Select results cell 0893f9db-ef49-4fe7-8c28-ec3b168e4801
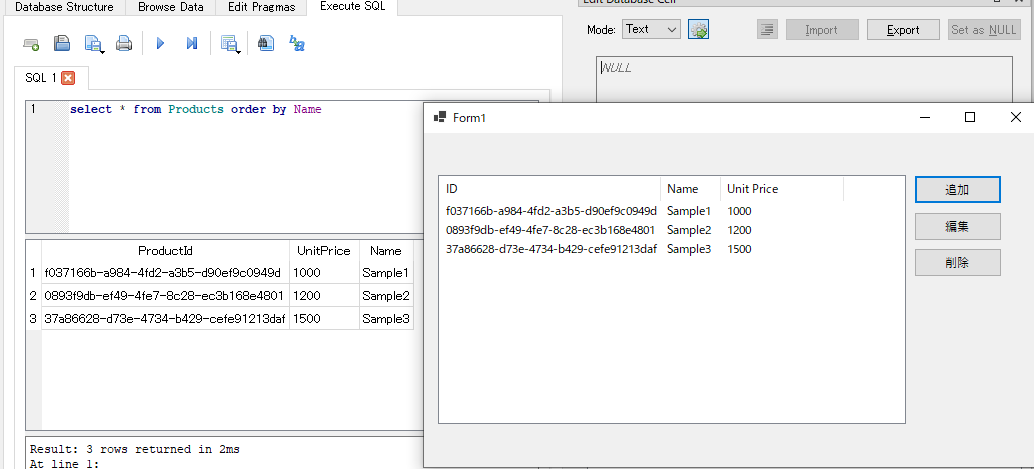 pyautogui.click(x=166, y=296)
